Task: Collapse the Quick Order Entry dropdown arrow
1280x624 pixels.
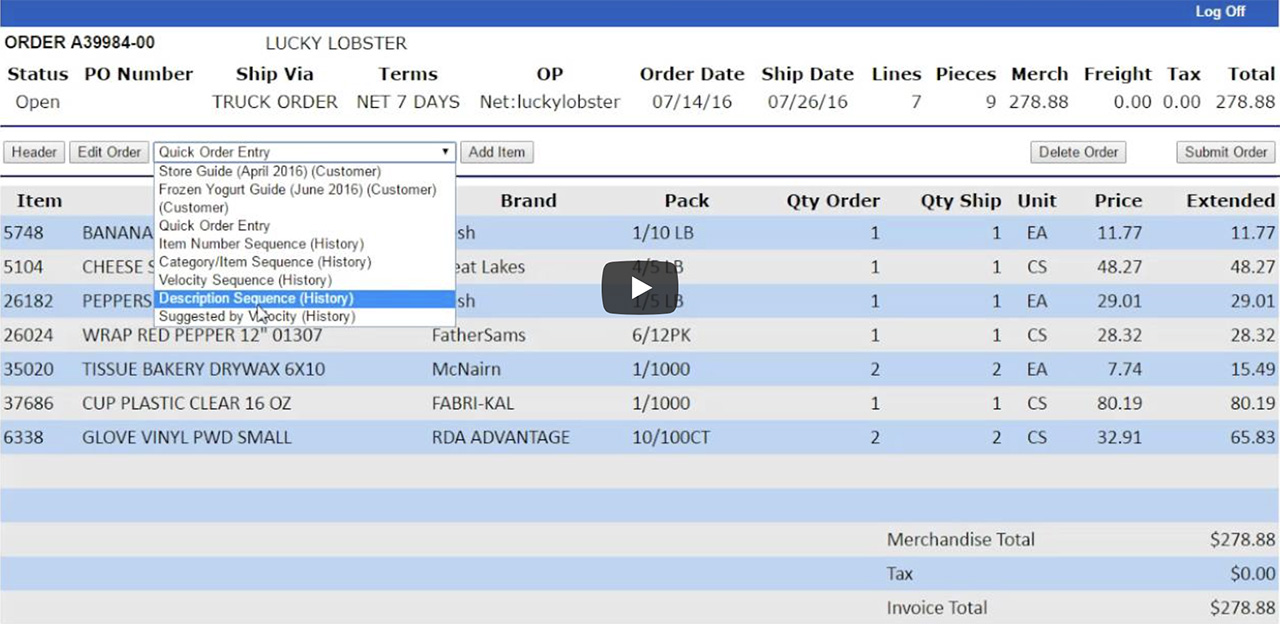Action: click(x=445, y=152)
